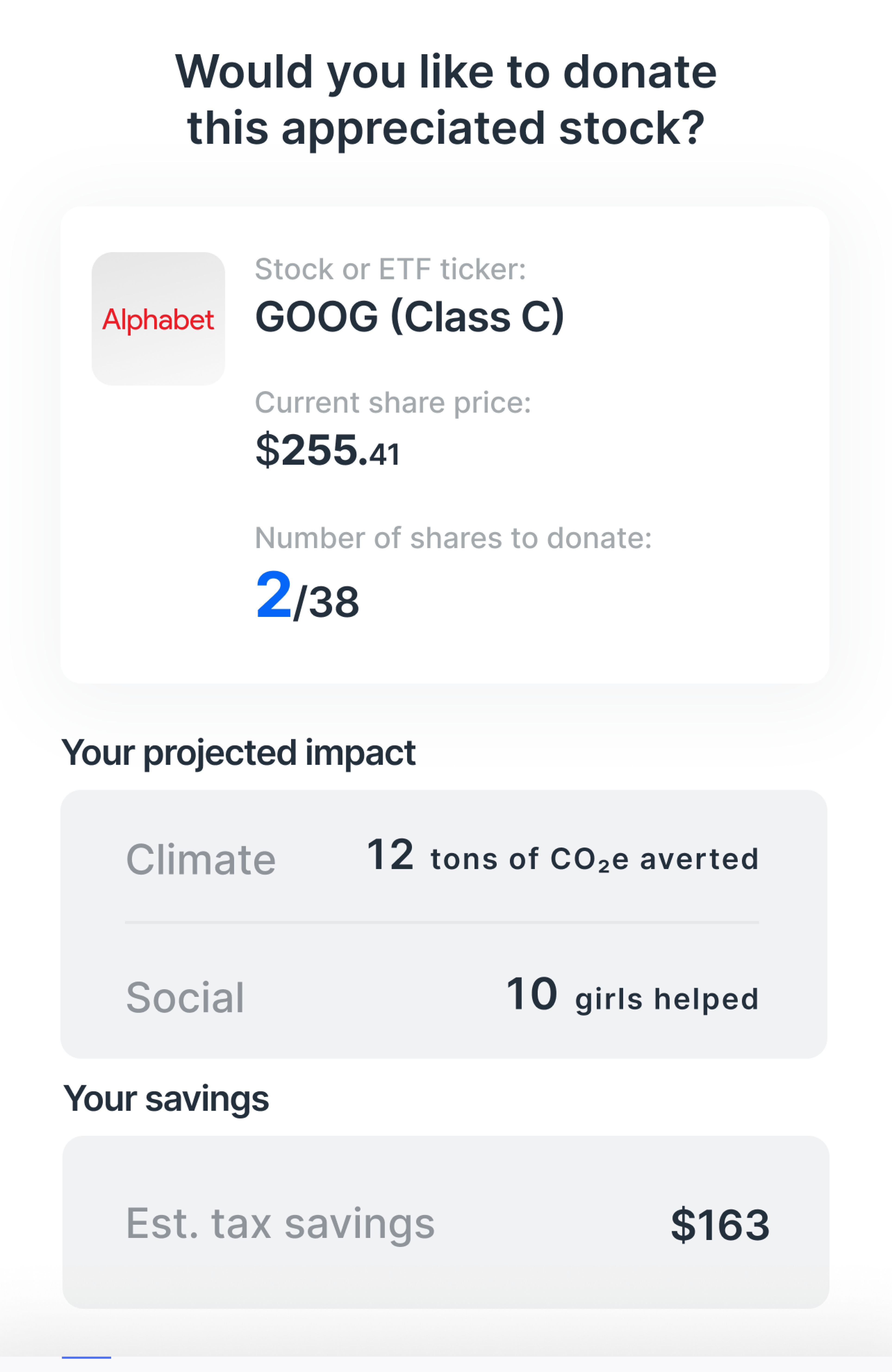Click the Number of shares to donate label

(453, 538)
